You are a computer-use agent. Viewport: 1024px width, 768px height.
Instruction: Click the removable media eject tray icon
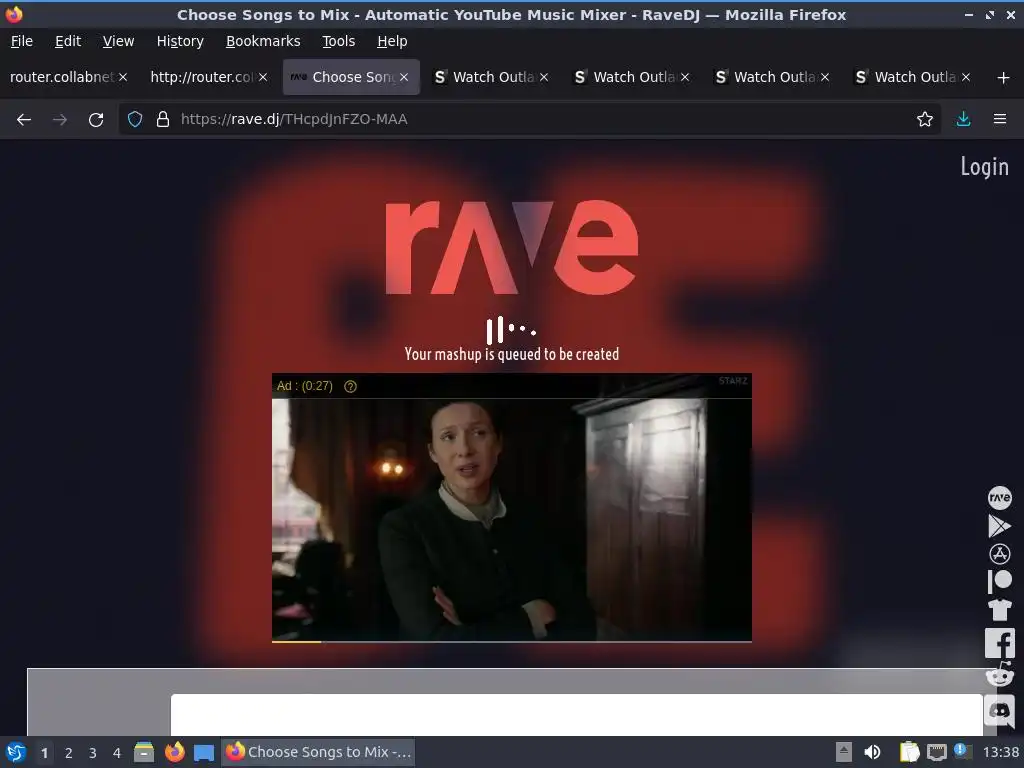pyautogui.click(x=844, y=752)
